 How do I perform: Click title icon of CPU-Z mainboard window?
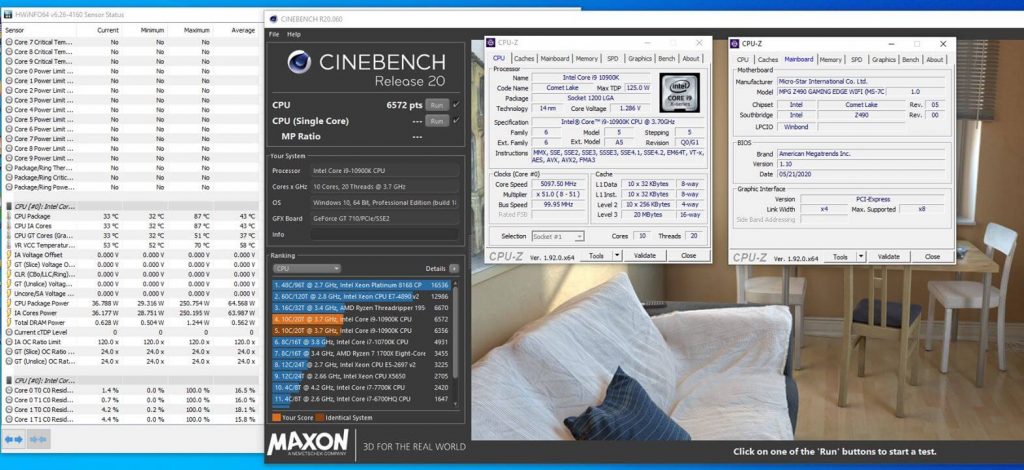pos(736,44)
